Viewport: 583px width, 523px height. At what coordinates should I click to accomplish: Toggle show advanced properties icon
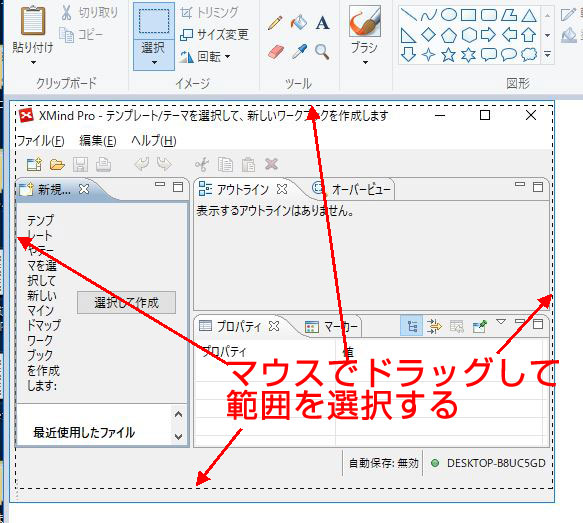tap(434, 326)
